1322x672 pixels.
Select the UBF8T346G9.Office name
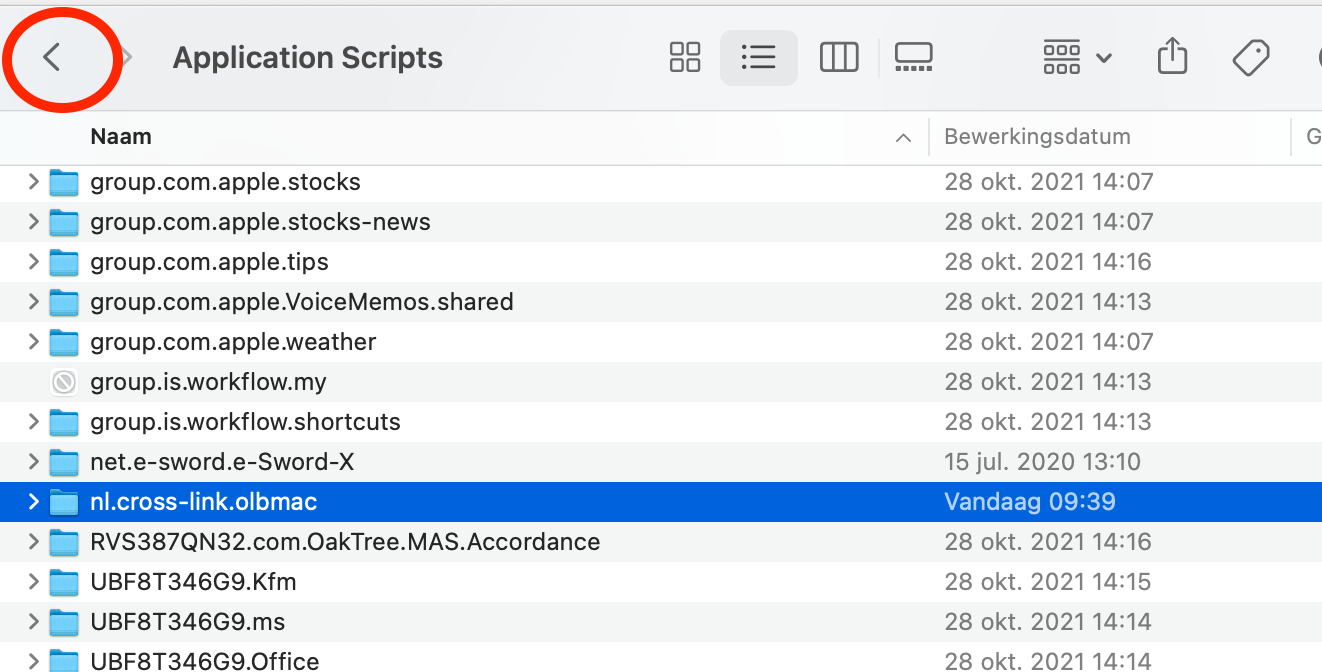tap(205, 661)
